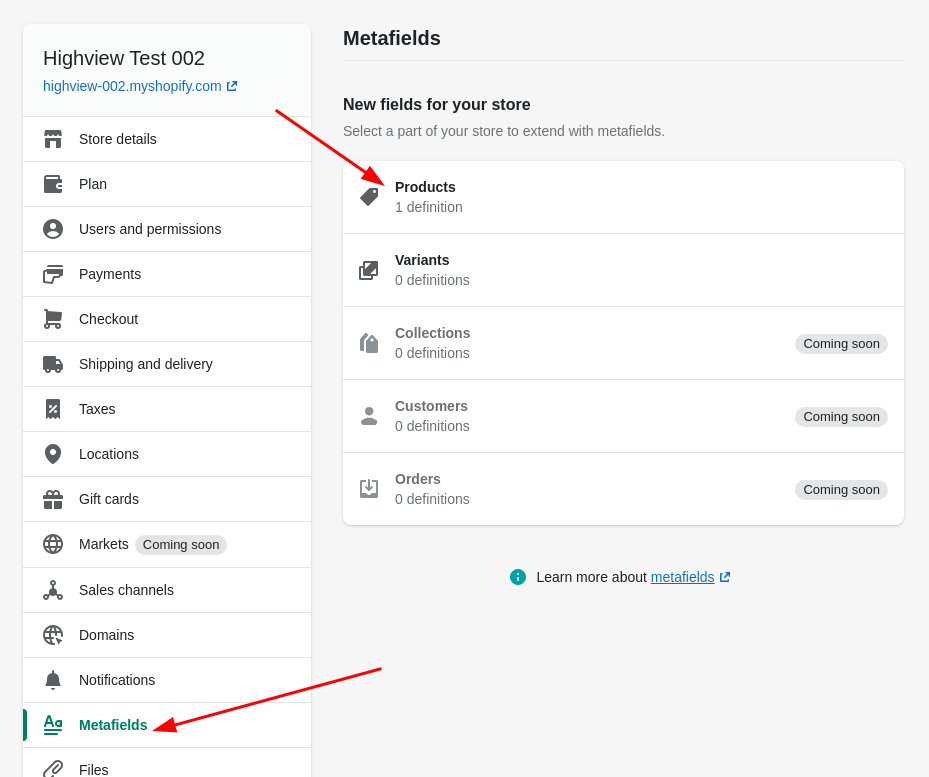
Task: Click the Taxes receipt icon
Action: [x=53, y=409]
